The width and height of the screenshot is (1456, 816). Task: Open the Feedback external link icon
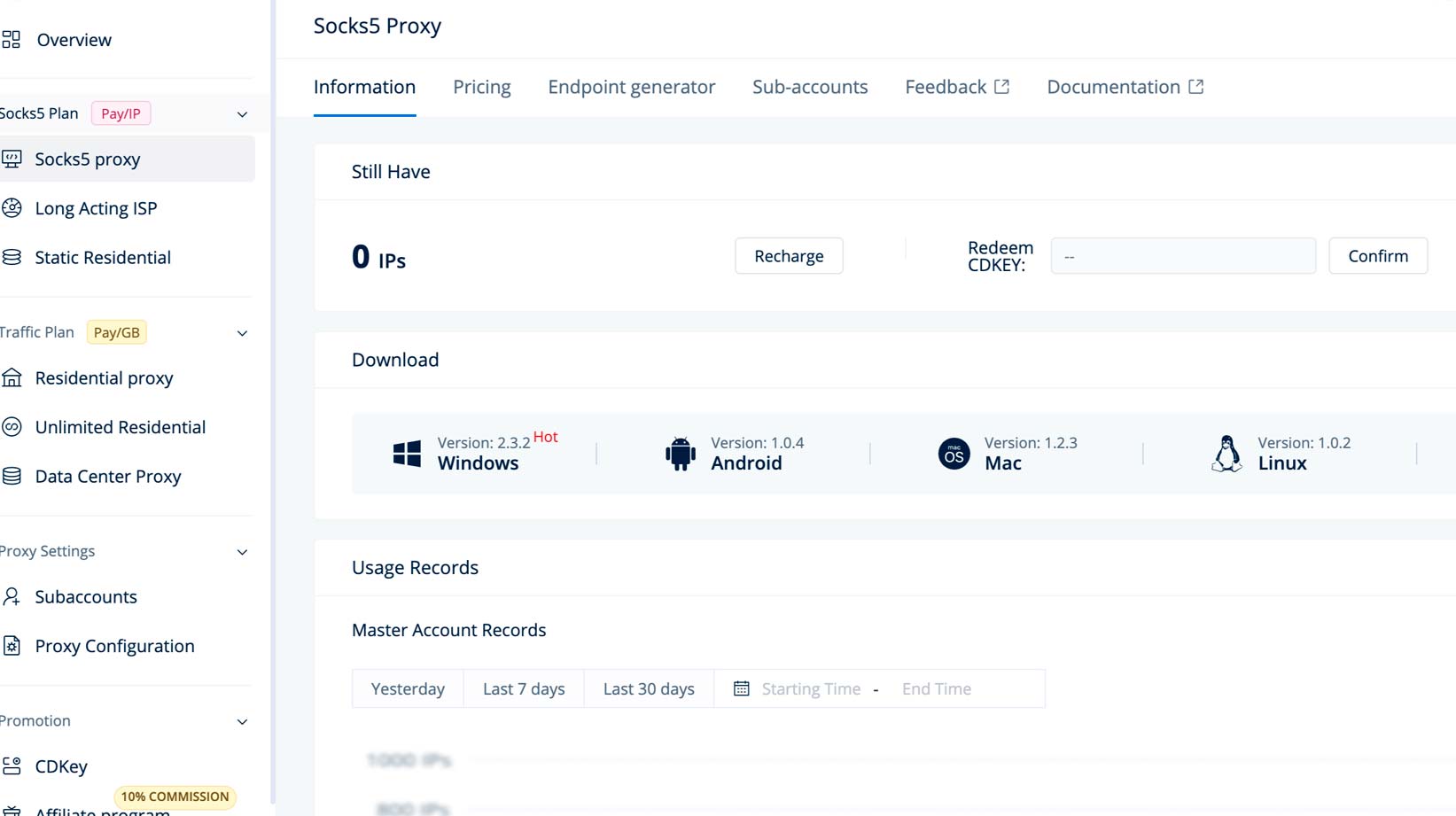pos(1002,87)
